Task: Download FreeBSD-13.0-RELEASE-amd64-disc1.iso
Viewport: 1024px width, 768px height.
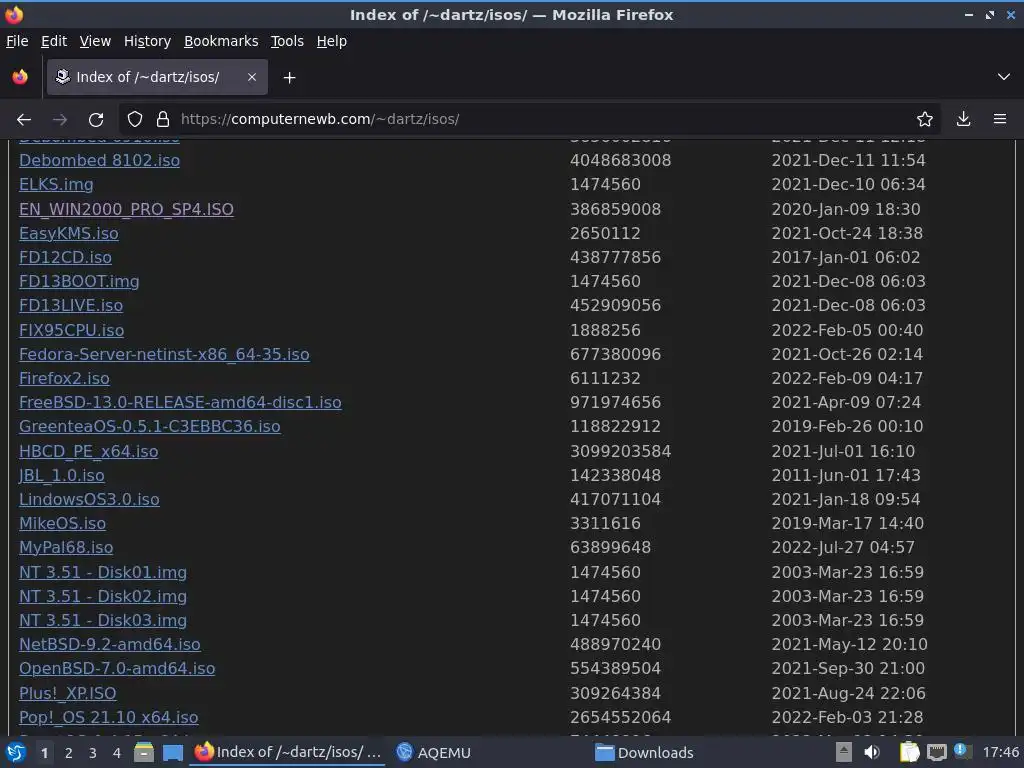Action: click(x=180, y=403)
